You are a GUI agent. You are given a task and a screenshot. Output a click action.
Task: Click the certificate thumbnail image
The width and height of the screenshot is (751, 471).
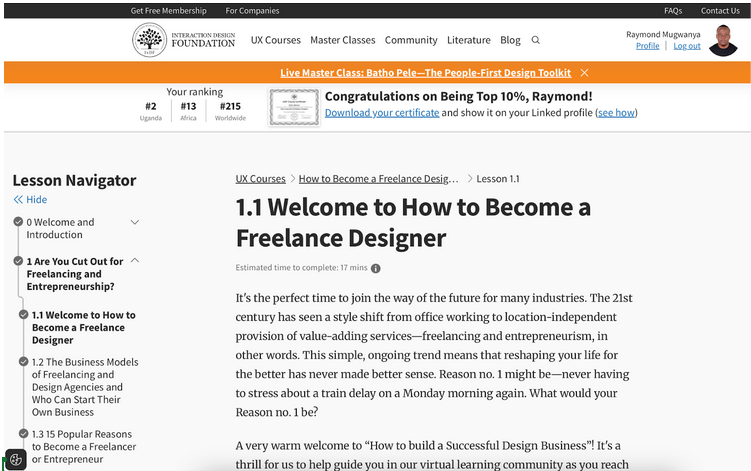[293, 107]
